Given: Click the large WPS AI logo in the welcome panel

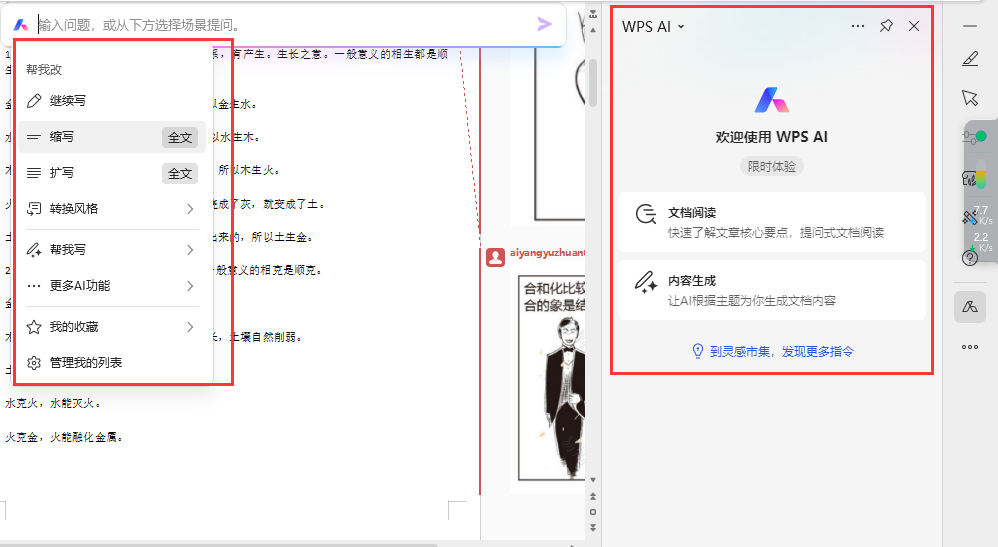Looking at the screenshot, I should click(x=771, y=101).
